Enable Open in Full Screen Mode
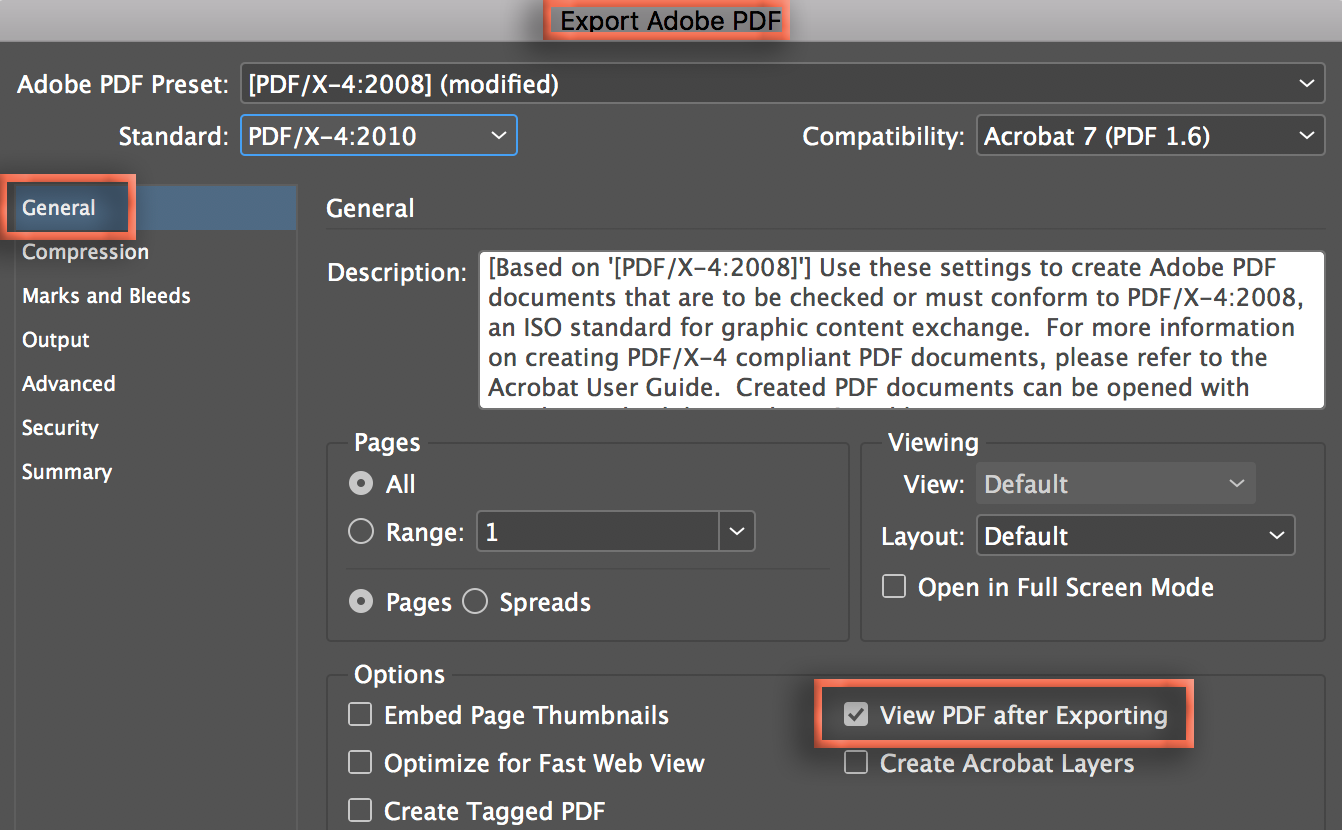Viewport: 1342px width, 830px height. [894, 587]
